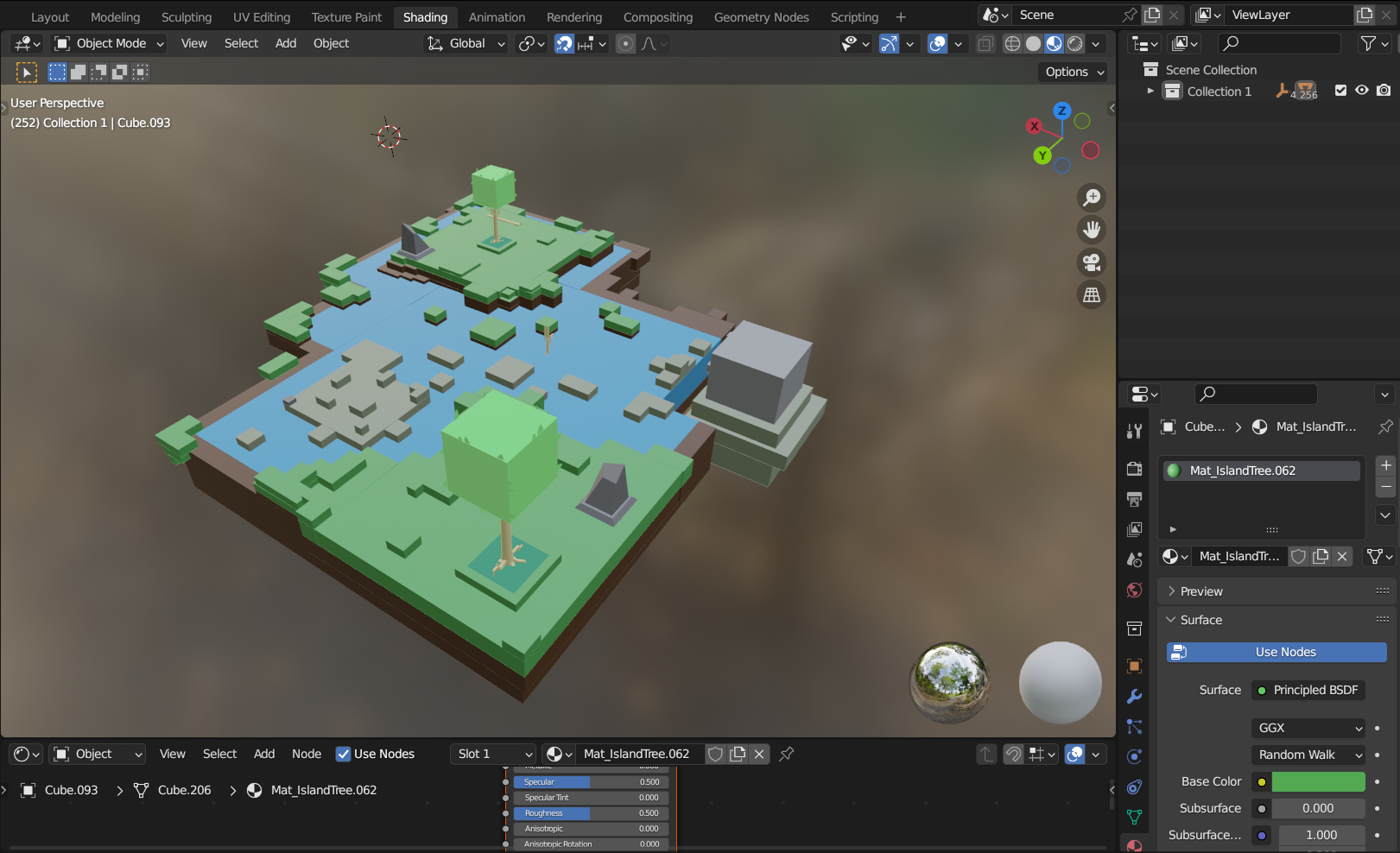
Task: Remove material slot with minus
Action: pos(1386,487)
